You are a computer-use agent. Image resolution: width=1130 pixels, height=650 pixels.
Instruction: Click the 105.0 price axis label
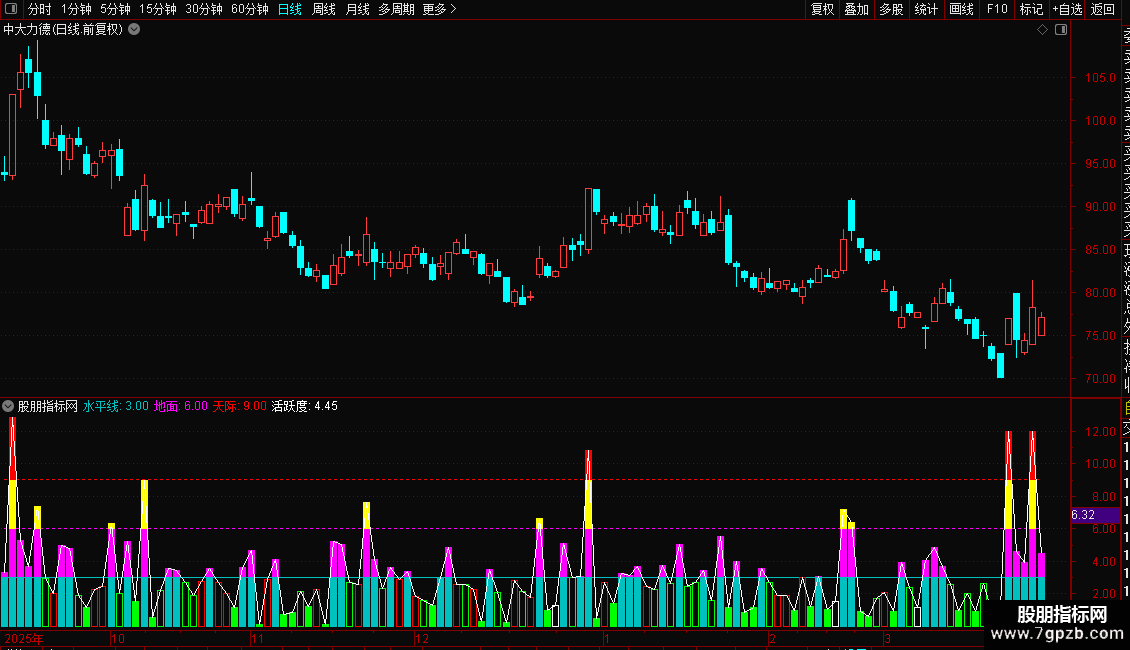(1100, 78)
